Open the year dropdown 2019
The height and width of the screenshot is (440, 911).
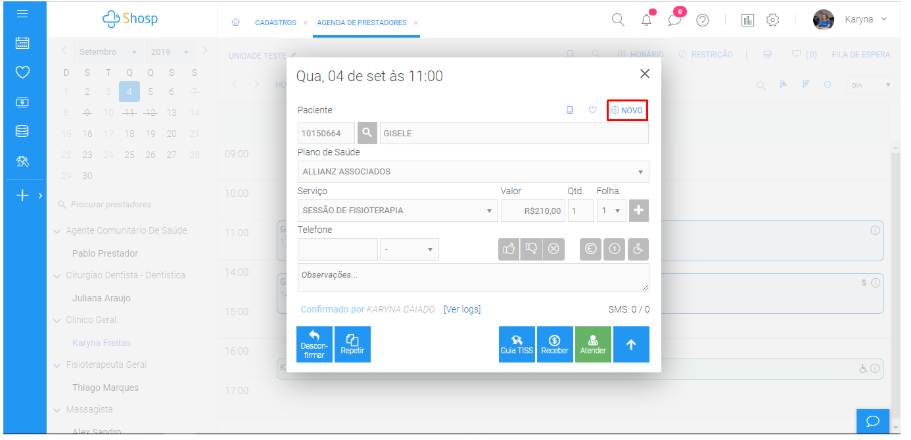point(170,52)
